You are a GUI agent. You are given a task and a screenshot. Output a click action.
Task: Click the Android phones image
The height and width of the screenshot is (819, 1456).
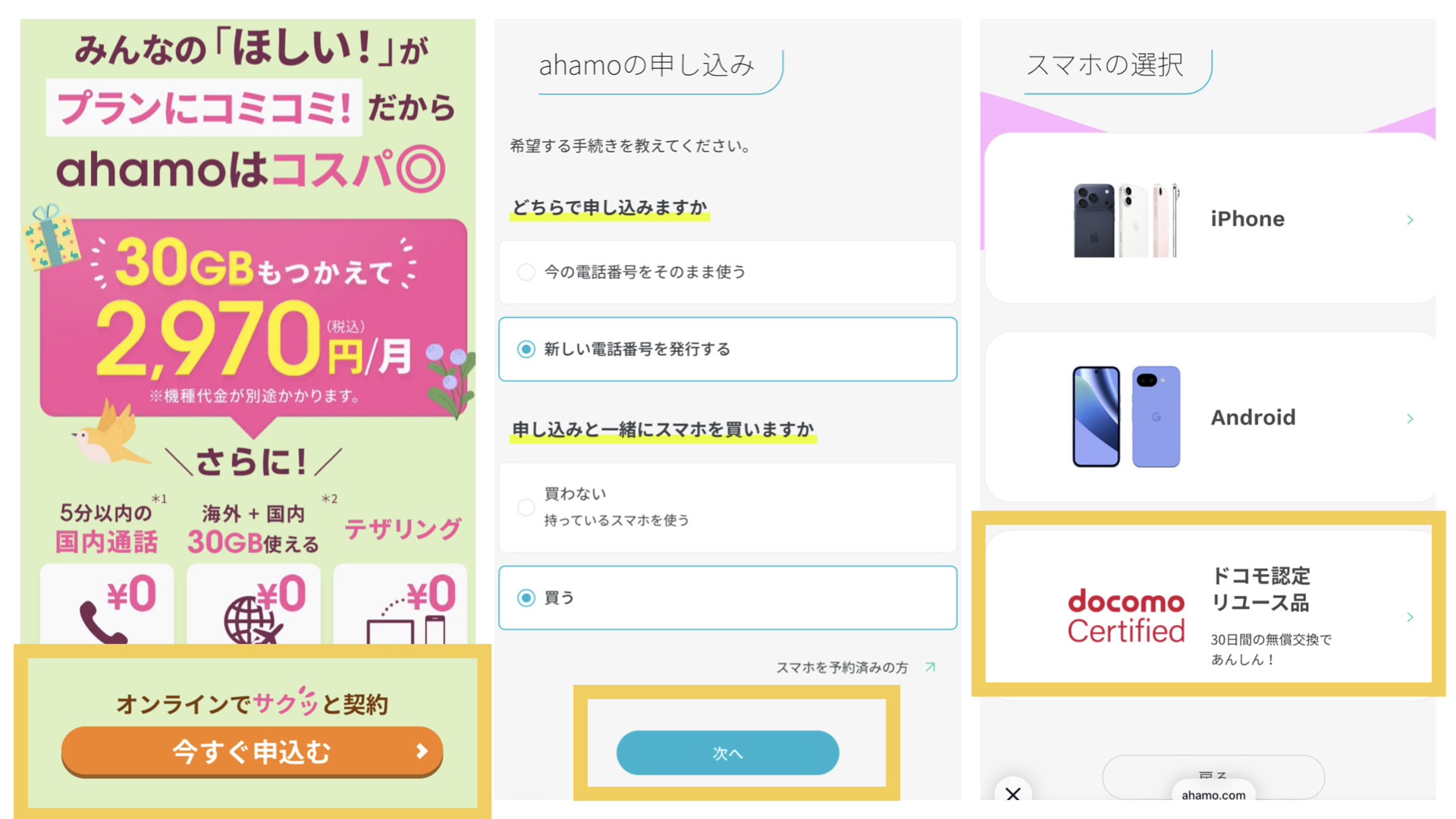tap(1127, 417)
